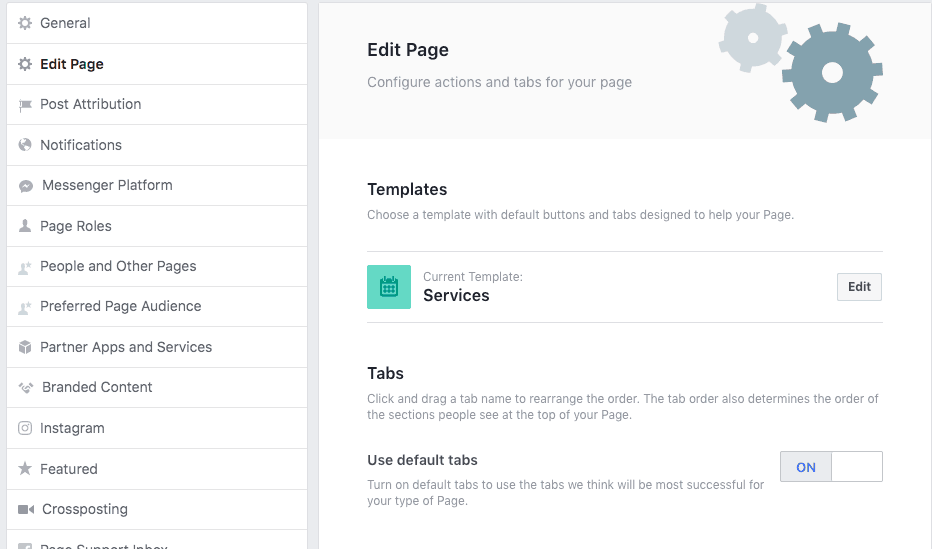This screenshot has width=932, height=549.
Task: Click the Services template name
Action: 456,295
